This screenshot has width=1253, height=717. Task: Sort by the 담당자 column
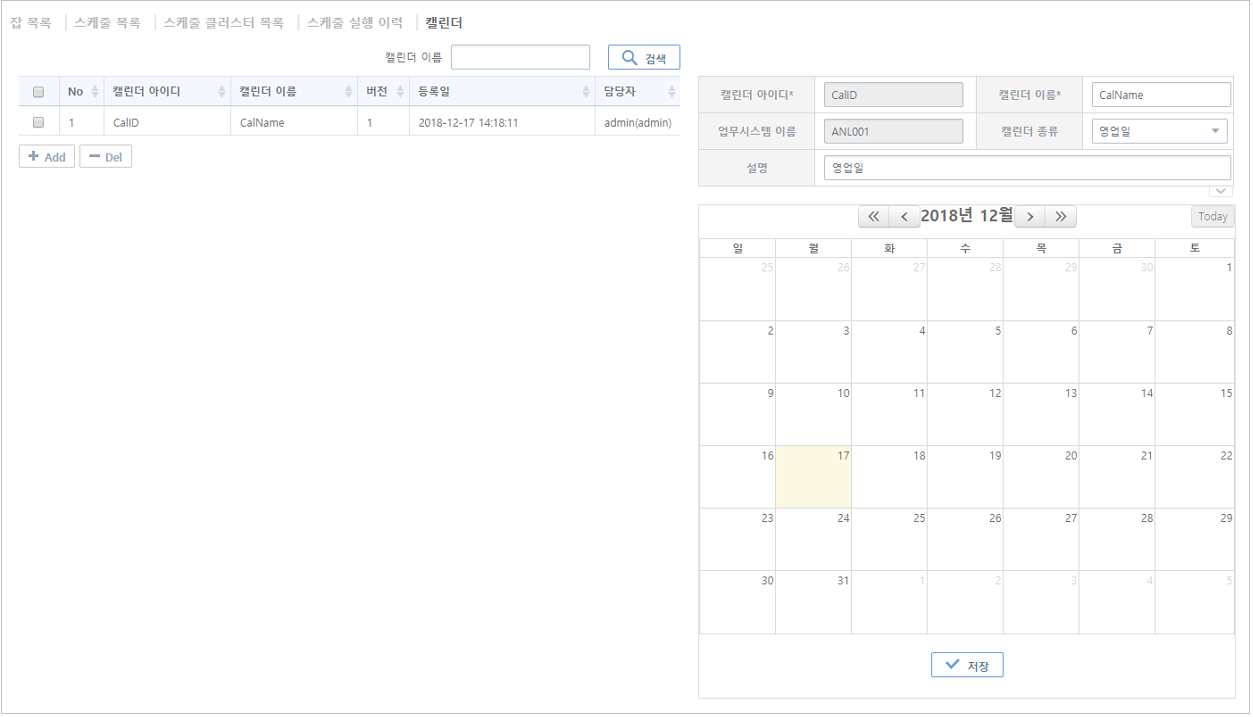(637, 92)
